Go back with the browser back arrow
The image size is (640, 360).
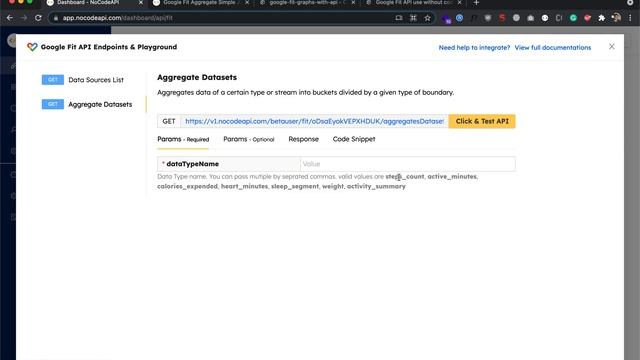tap(10, 18)
